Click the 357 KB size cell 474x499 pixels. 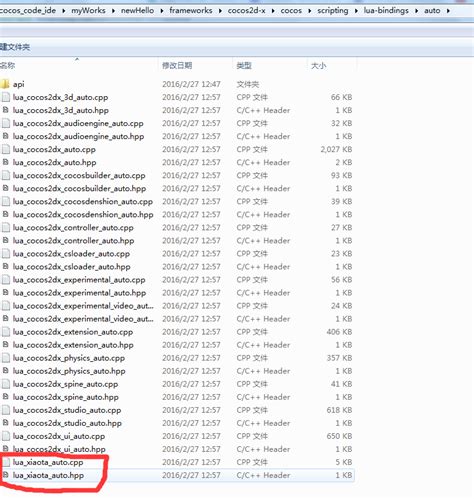339,358
